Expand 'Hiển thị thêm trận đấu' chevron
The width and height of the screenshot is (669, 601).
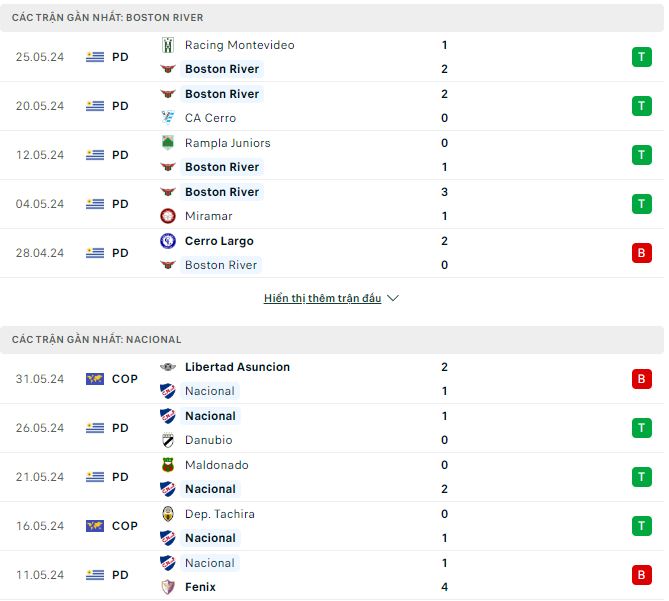(x=393, y=298)
